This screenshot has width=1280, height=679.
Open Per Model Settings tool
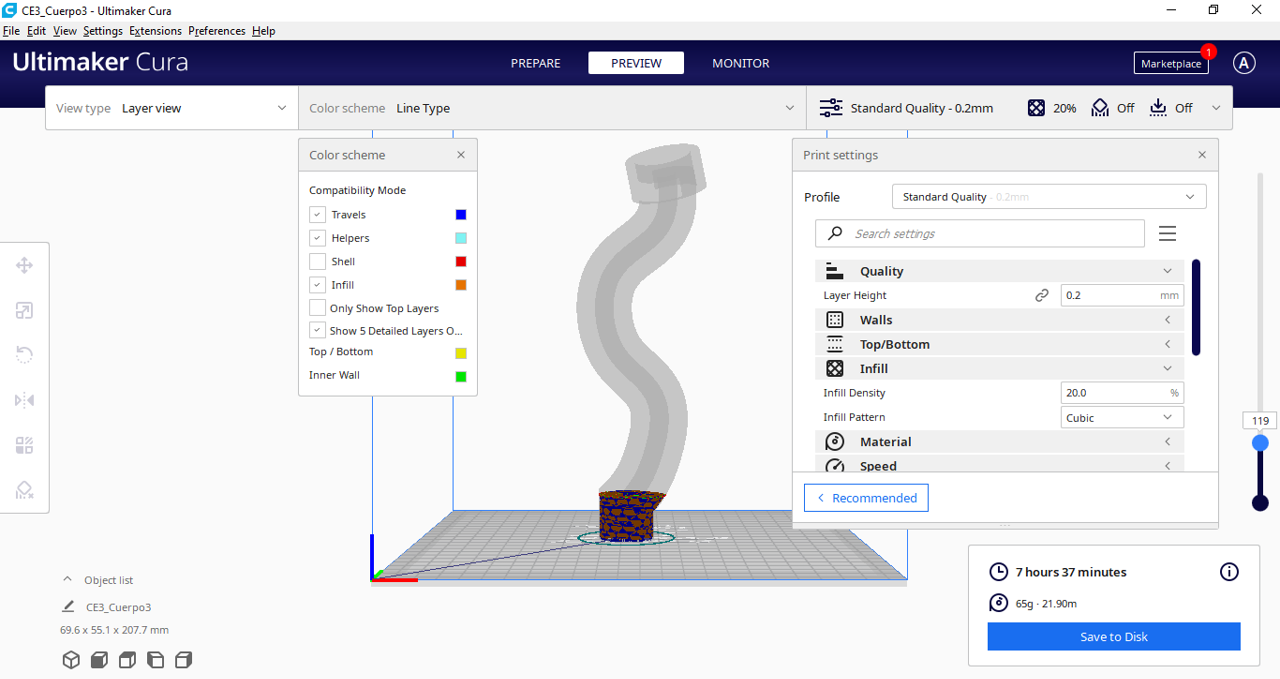pyautogui.click(x=25, y=445)
